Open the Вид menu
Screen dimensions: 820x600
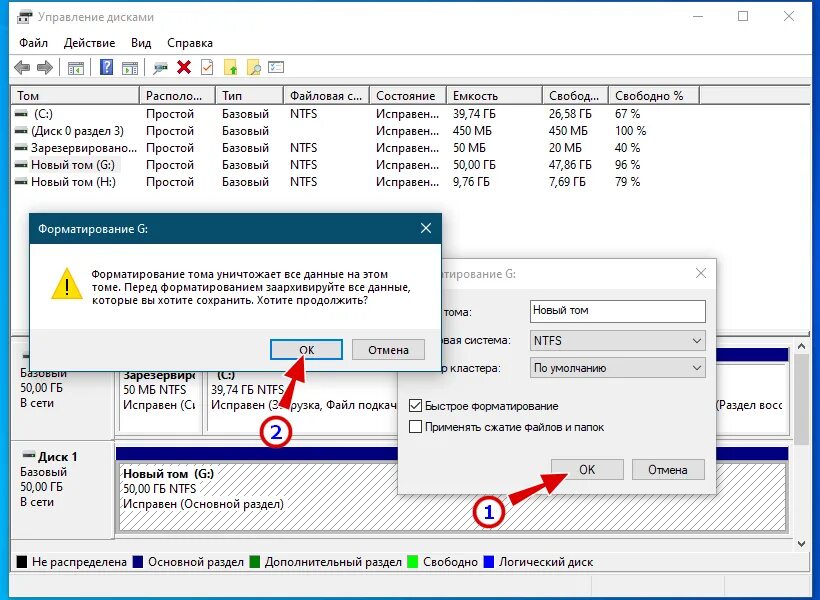click(141, 43)
